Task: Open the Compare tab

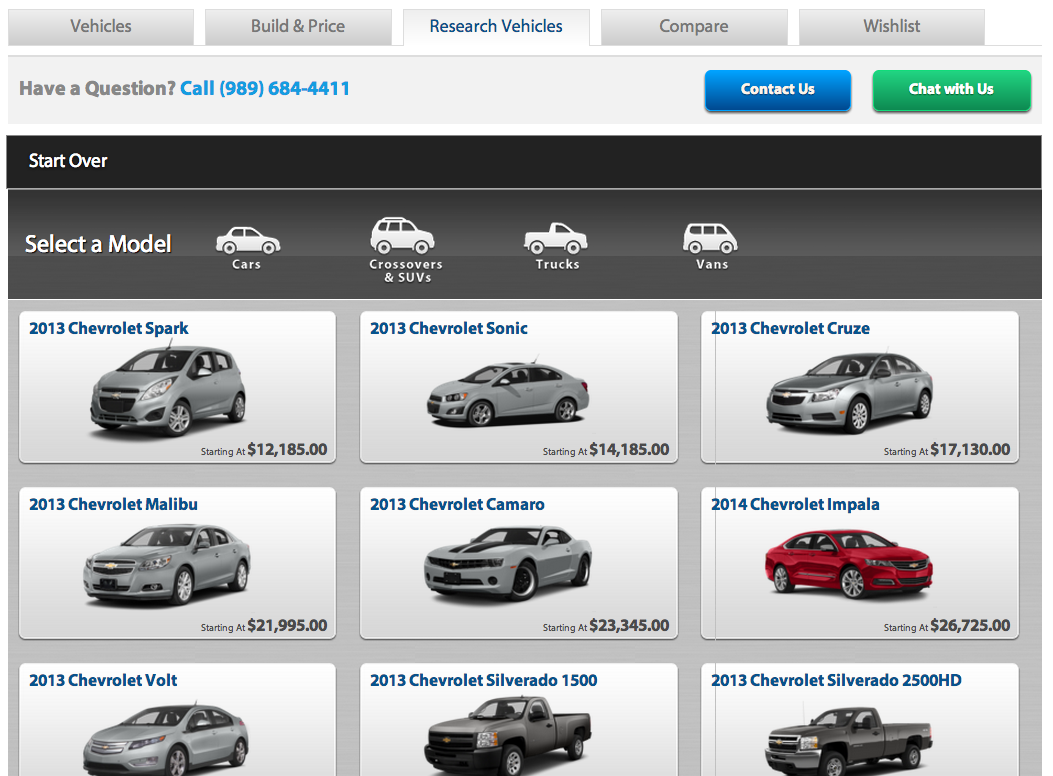Action: pos(694,27)
